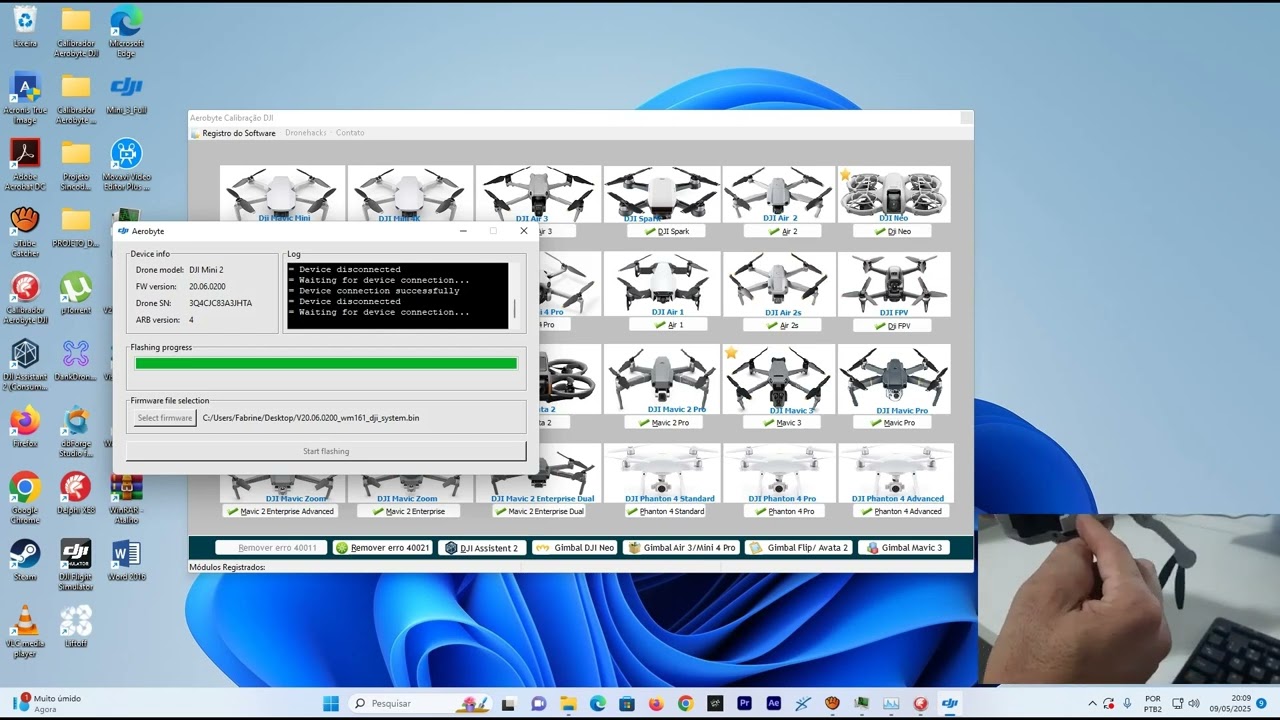1280x720 pixels.
Task: Open the Registro do Software menu
Action: click(239, 133)
